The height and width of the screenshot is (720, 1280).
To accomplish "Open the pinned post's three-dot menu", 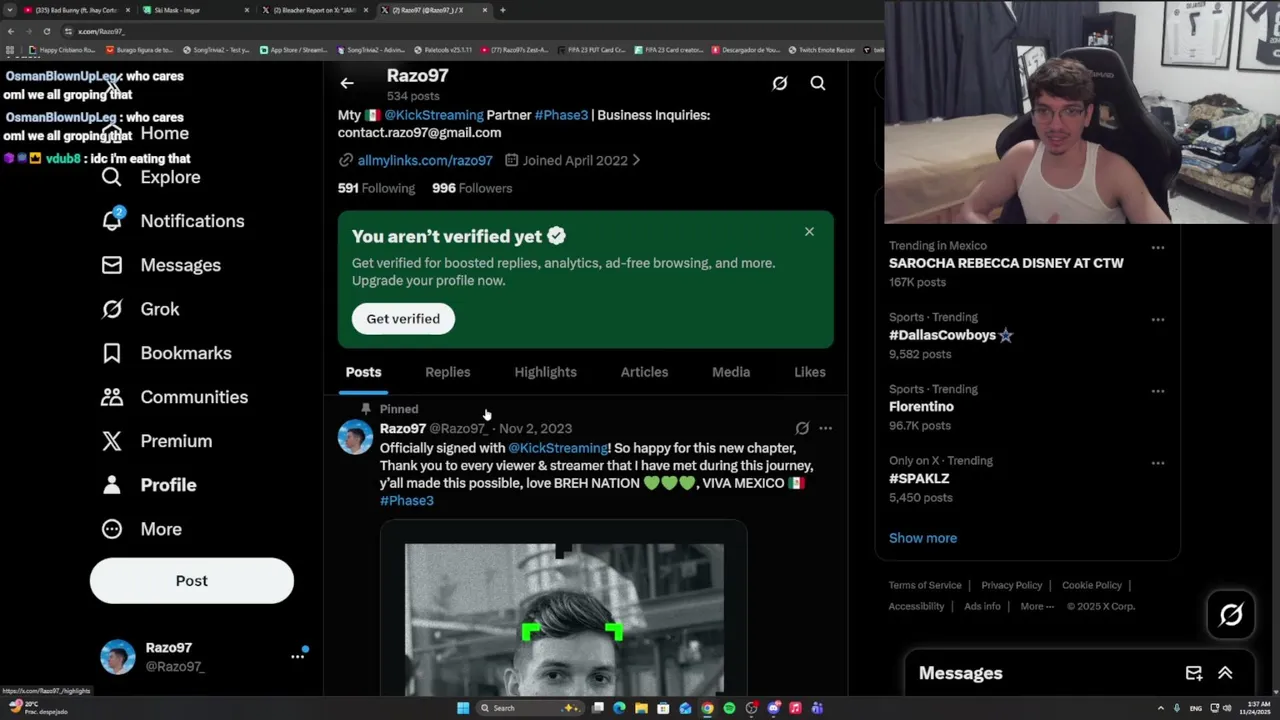I will 825,428.
